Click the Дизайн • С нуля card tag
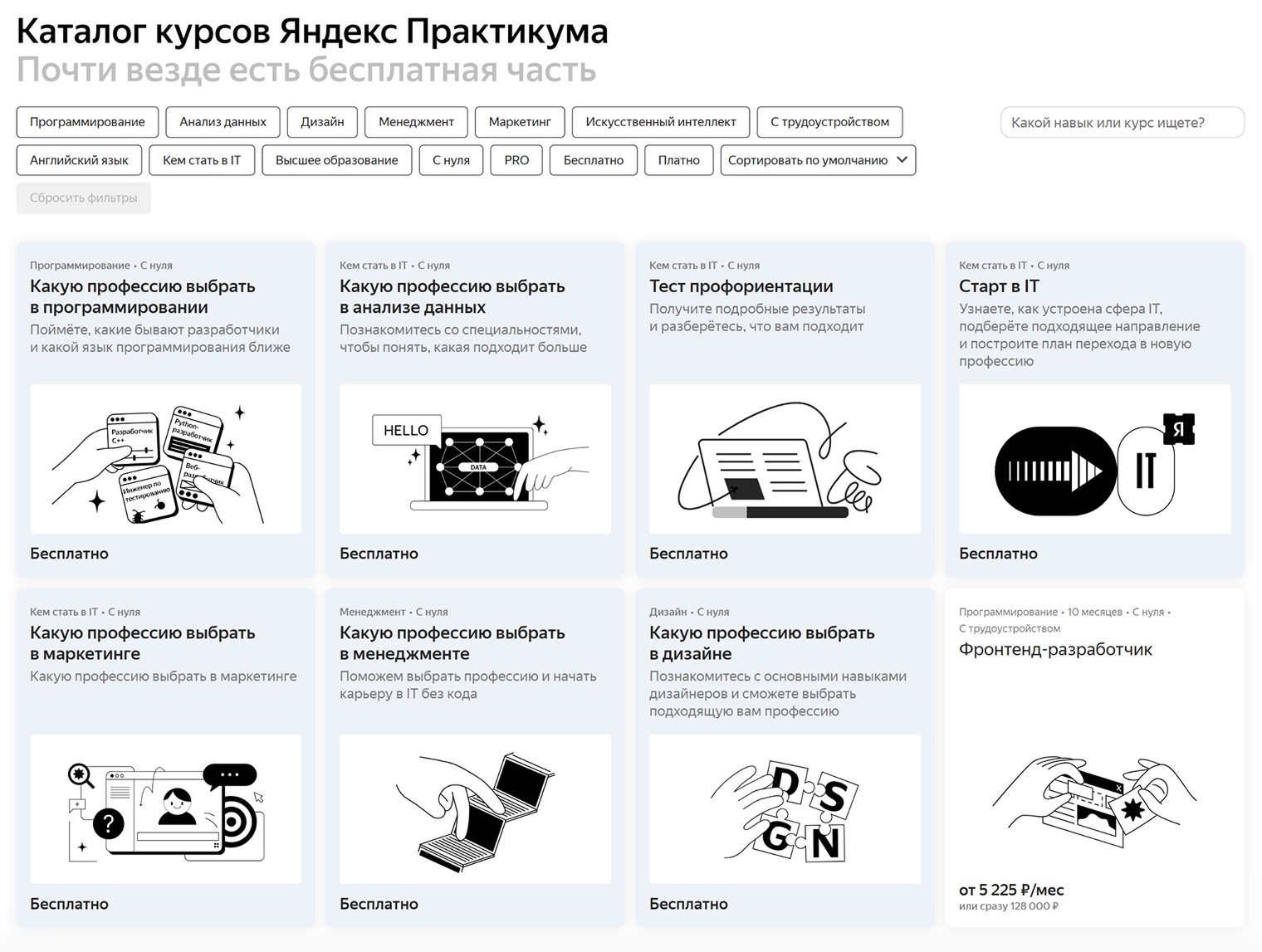Viewport: 1262px width, 952px height. click(689, 612)
